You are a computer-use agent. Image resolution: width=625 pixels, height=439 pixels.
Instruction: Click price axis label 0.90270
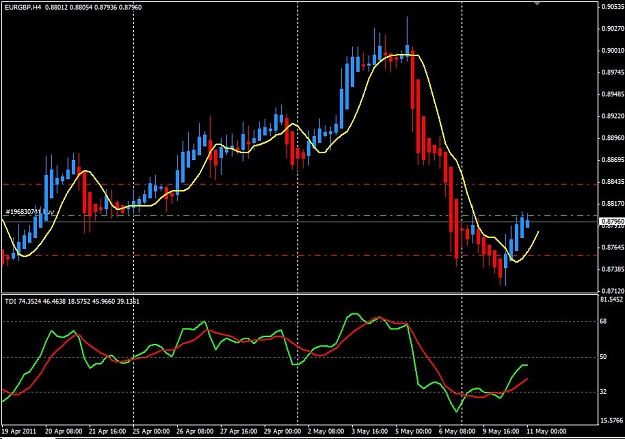coord(613,28)
